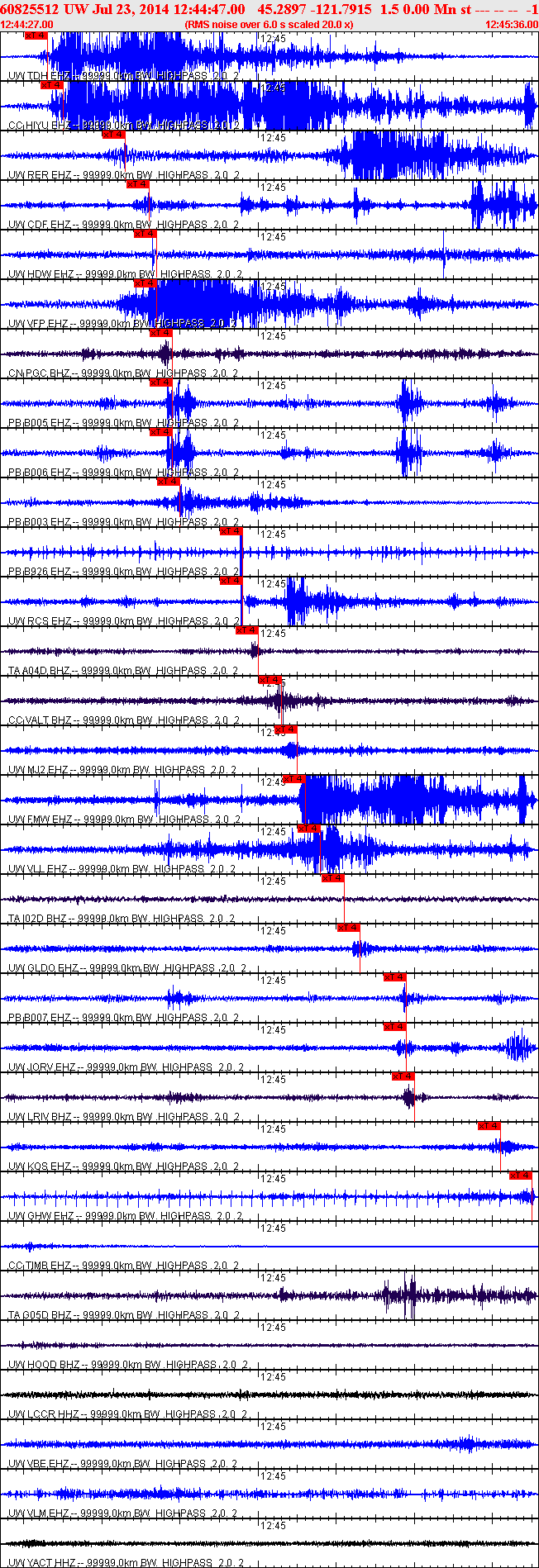539x1568 pixels.
Task: Select the red pick marker on FMW trace
Action: pos(294,779)
